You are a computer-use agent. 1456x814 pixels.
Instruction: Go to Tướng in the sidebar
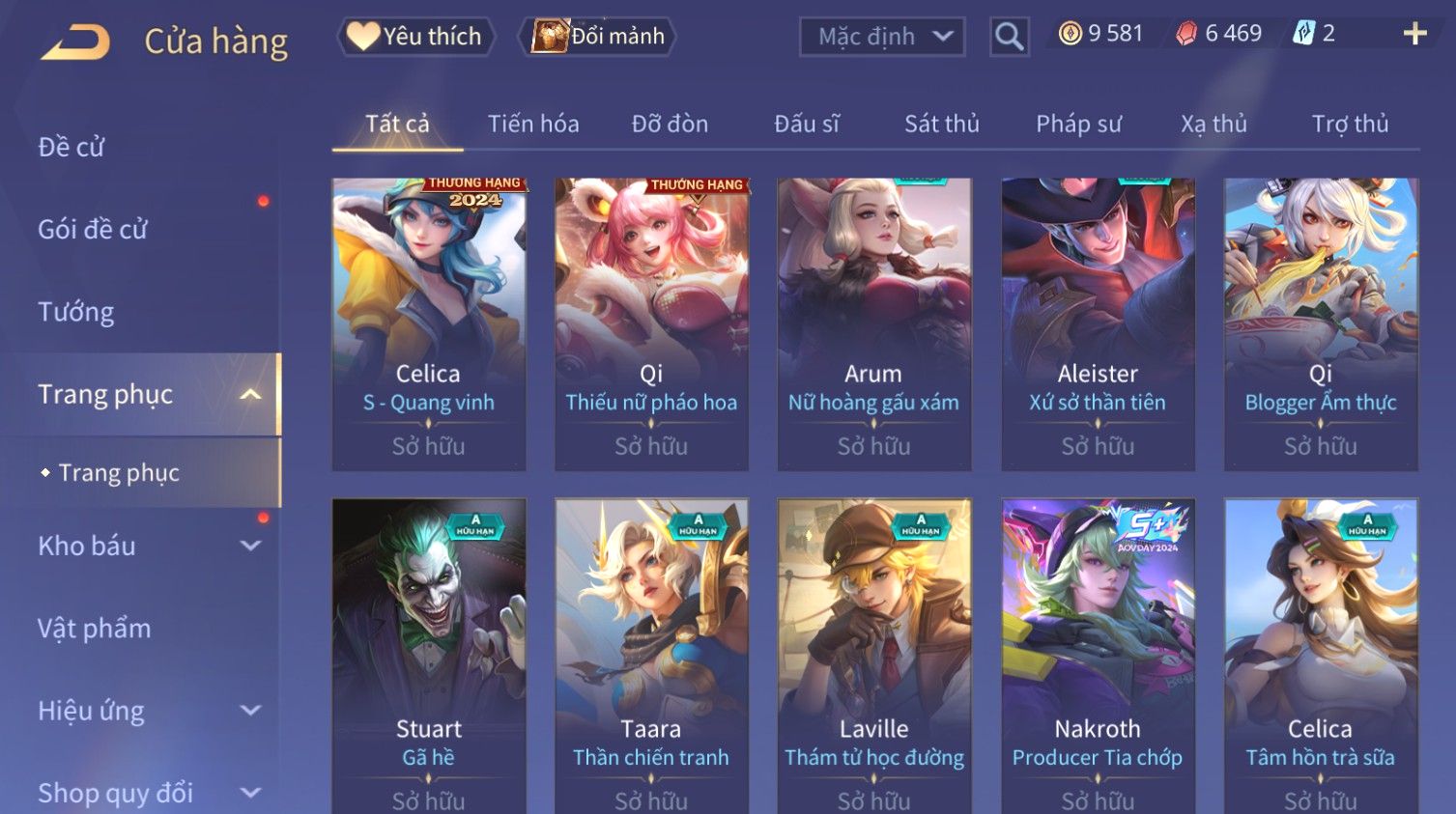76,312
